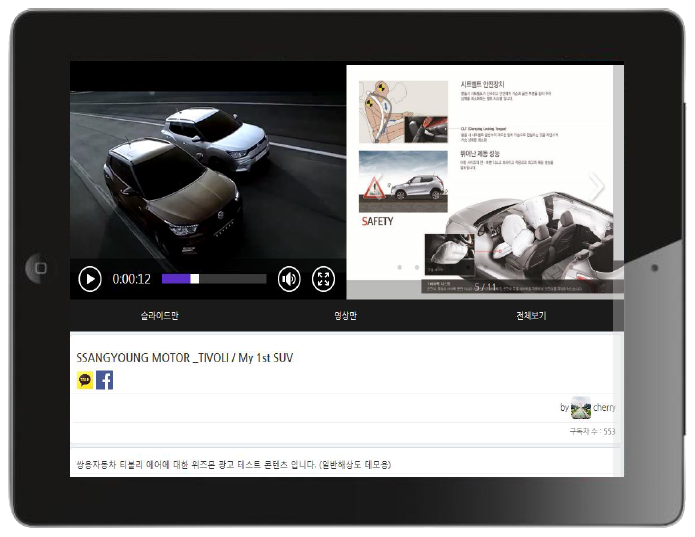Open the cherry author link
The image size is (695, 537).
(604, 408)
